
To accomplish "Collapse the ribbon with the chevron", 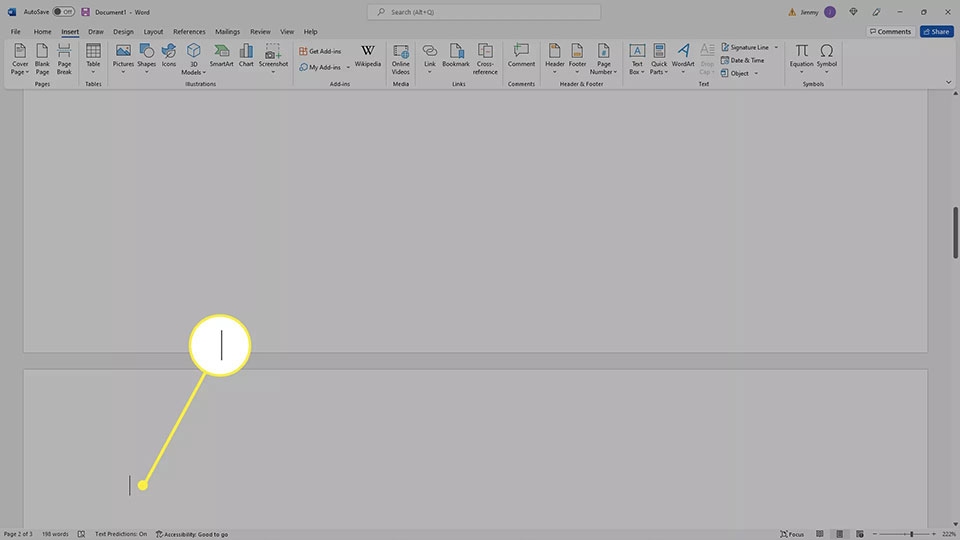I will pos(948,82).
